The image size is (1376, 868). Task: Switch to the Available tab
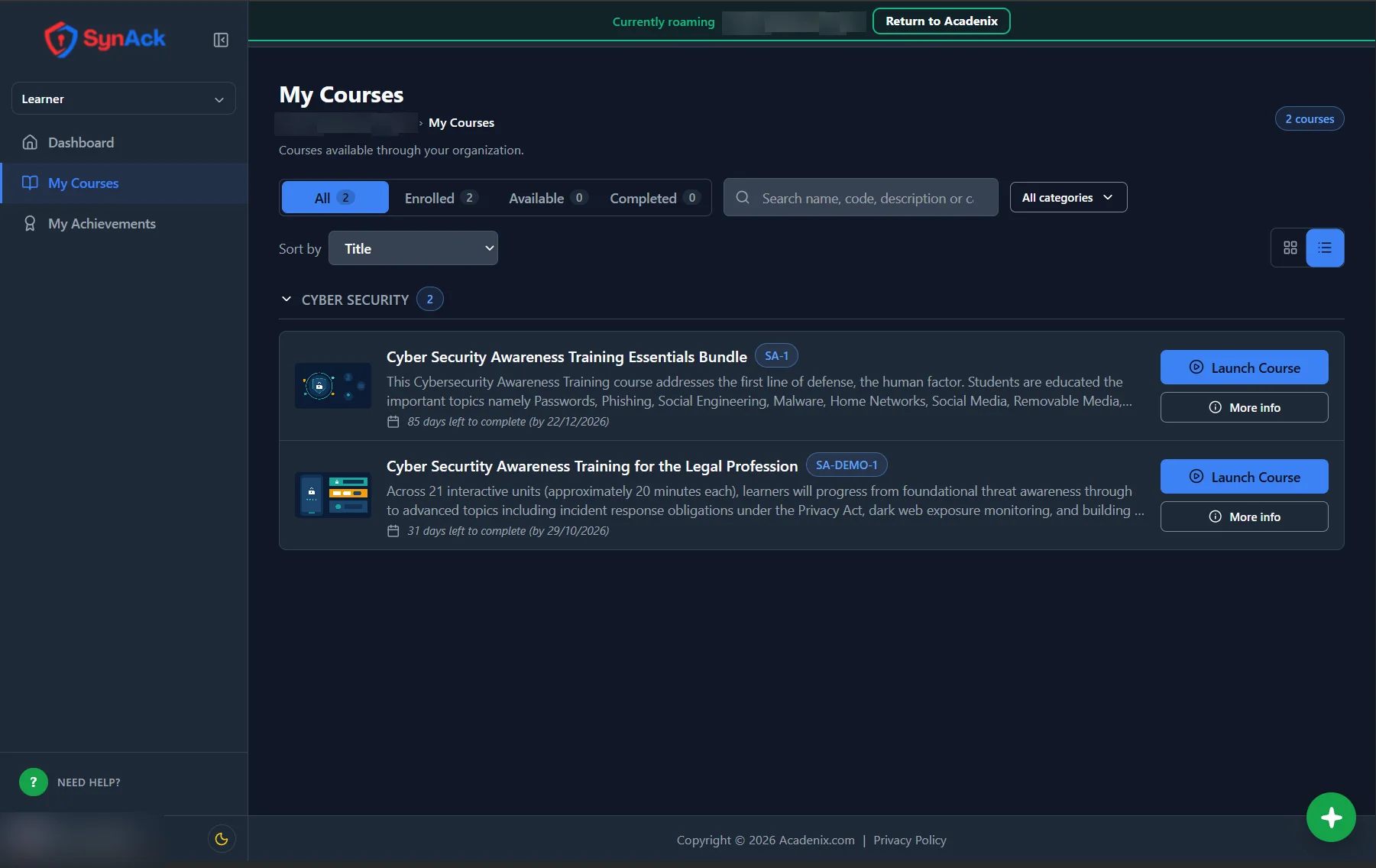[x=548, y=198]
